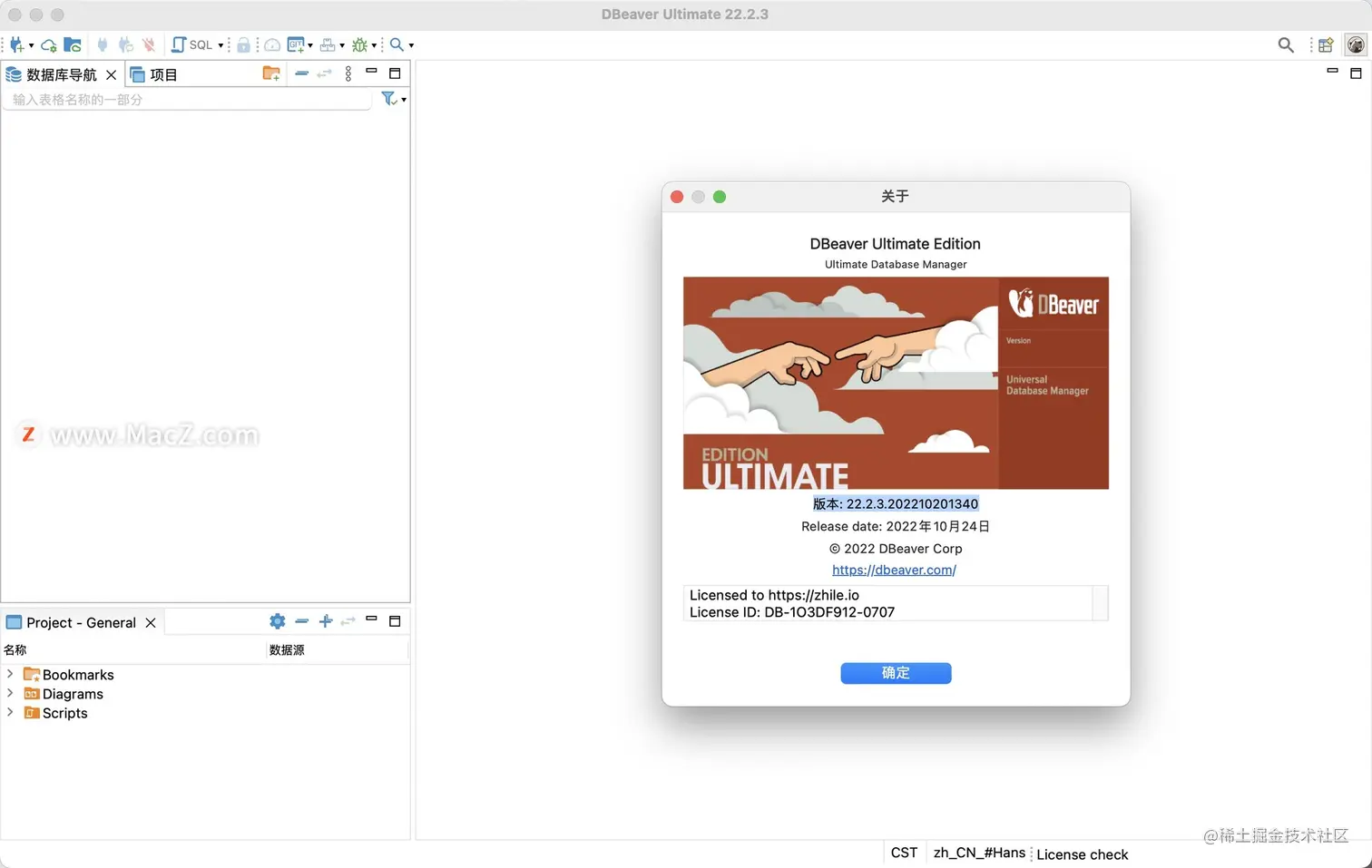Close the Project - General tab
The height and width of the screenshot is (868, 1372).
[x=151, y=622]
